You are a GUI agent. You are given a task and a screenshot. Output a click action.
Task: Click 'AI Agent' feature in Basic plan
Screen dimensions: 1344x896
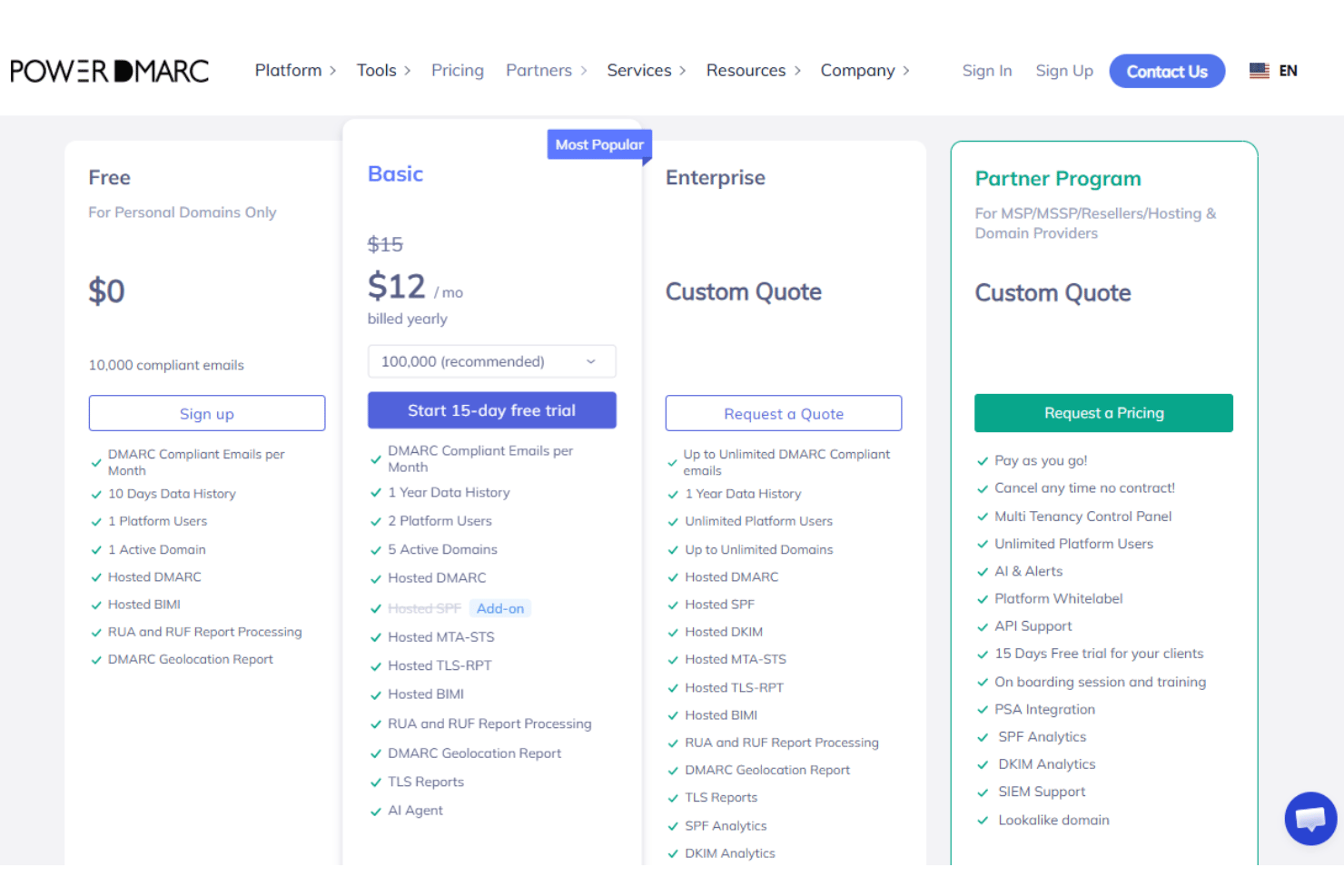(x=415, y=811)
